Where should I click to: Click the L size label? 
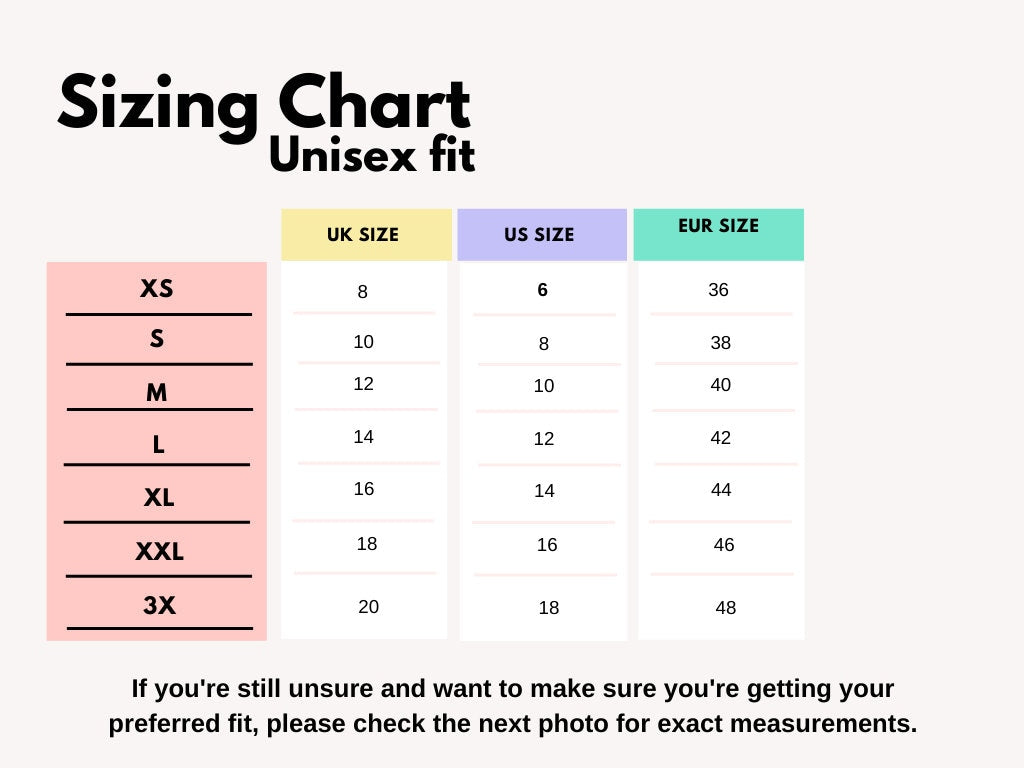(158, 445)
